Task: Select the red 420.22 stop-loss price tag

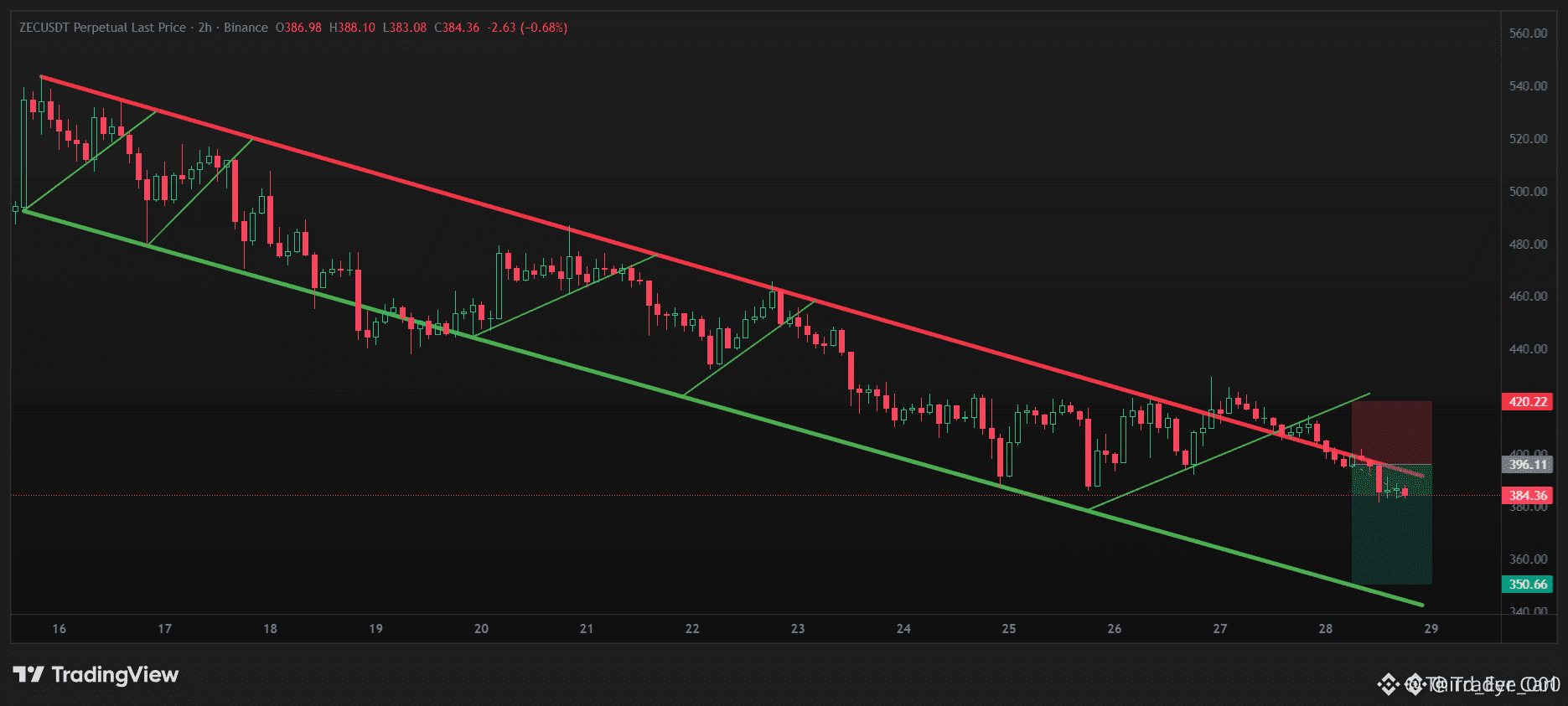Action: click(x=1528, y=402)
